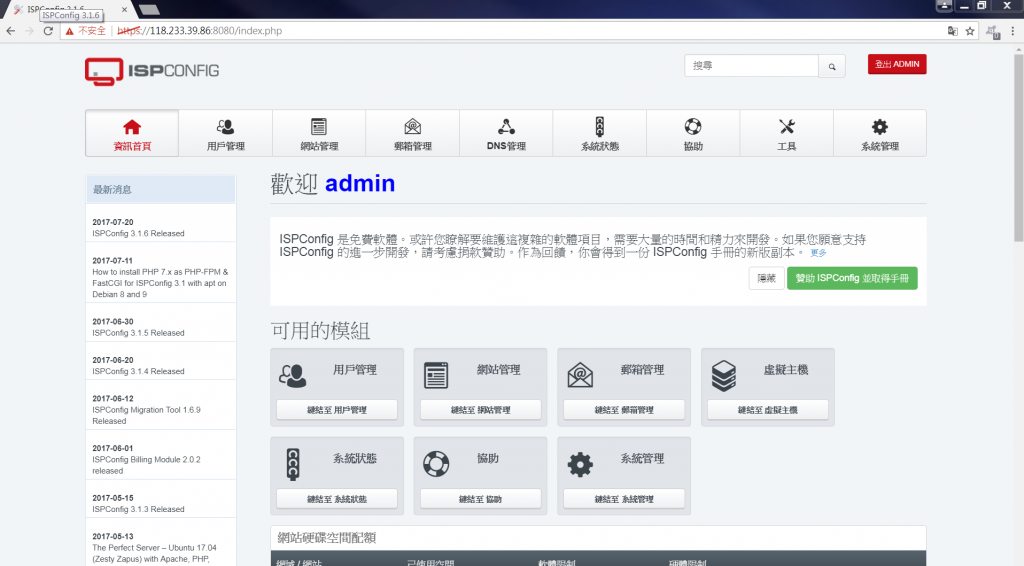Open ISPConfig 3.1.4 Released news item
This screenshot has width=1024, height=566.
click(138, 371)
